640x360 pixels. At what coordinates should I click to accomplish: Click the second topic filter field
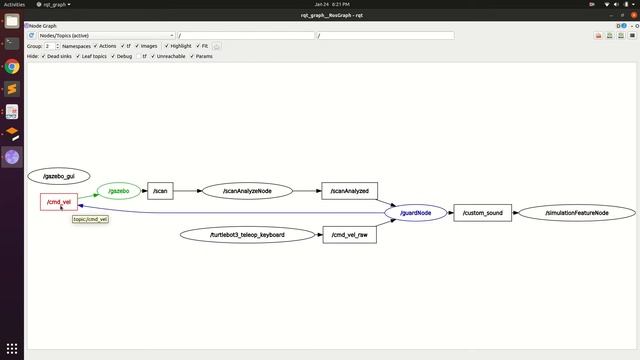click(385, 36)
